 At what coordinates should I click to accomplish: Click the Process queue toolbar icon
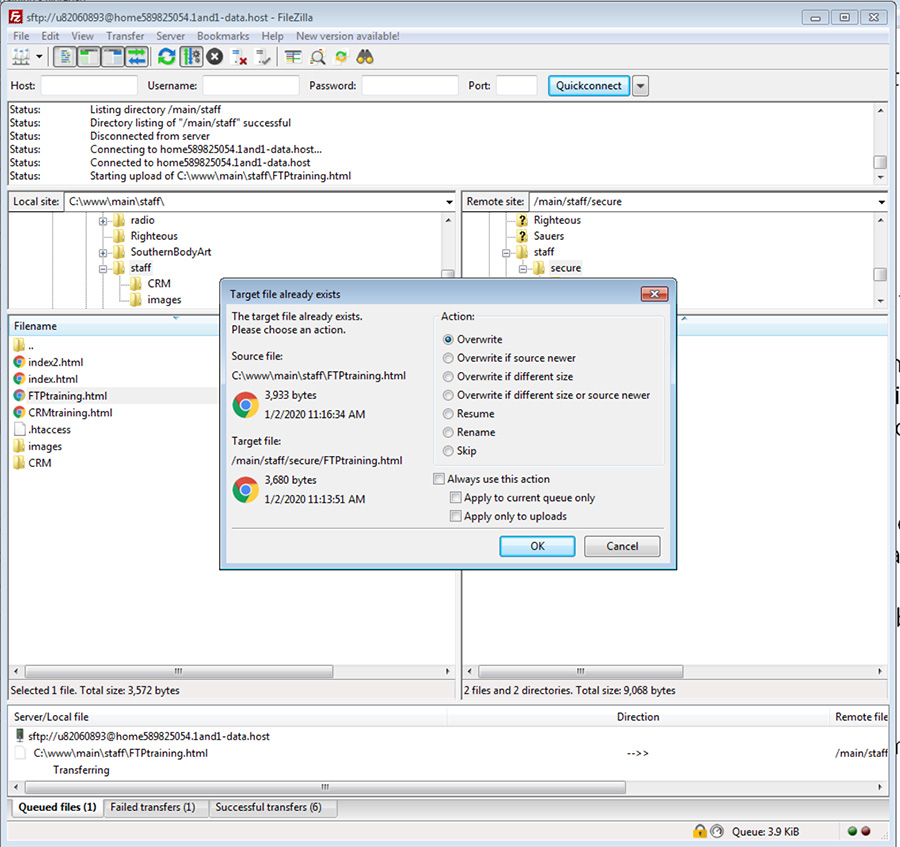click(190, 57)
